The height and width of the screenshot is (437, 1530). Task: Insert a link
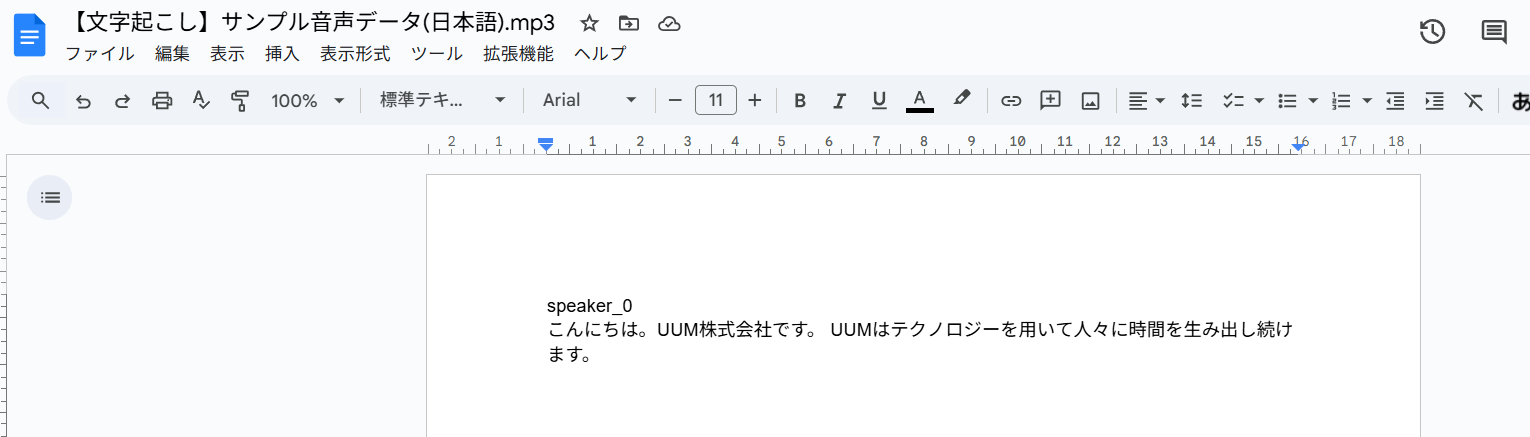tap(1011, 100)
